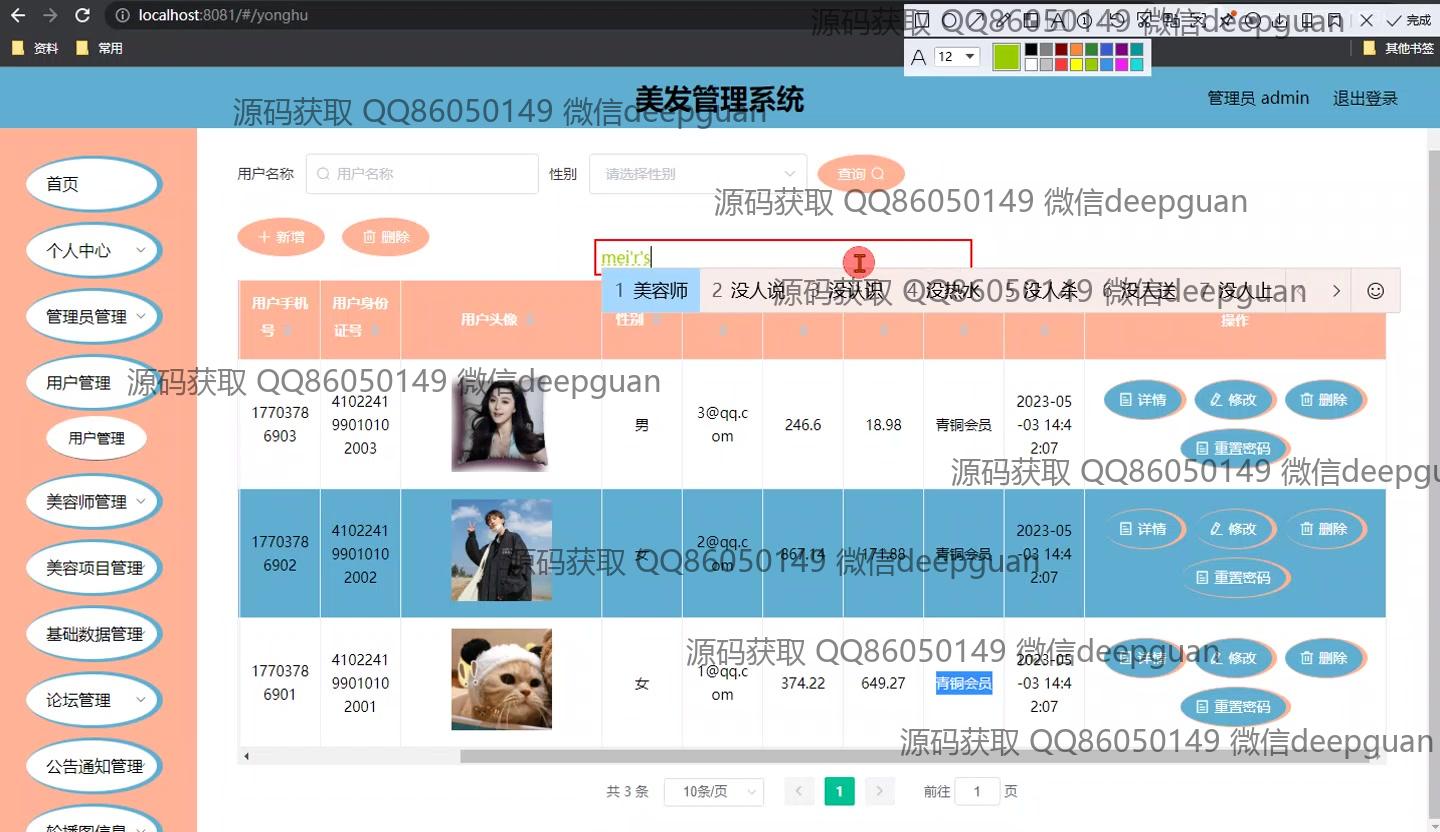The width and height of the screenshot is (1440, 832).
Task: Pick the yellow color swatch
Action: 1076,64
